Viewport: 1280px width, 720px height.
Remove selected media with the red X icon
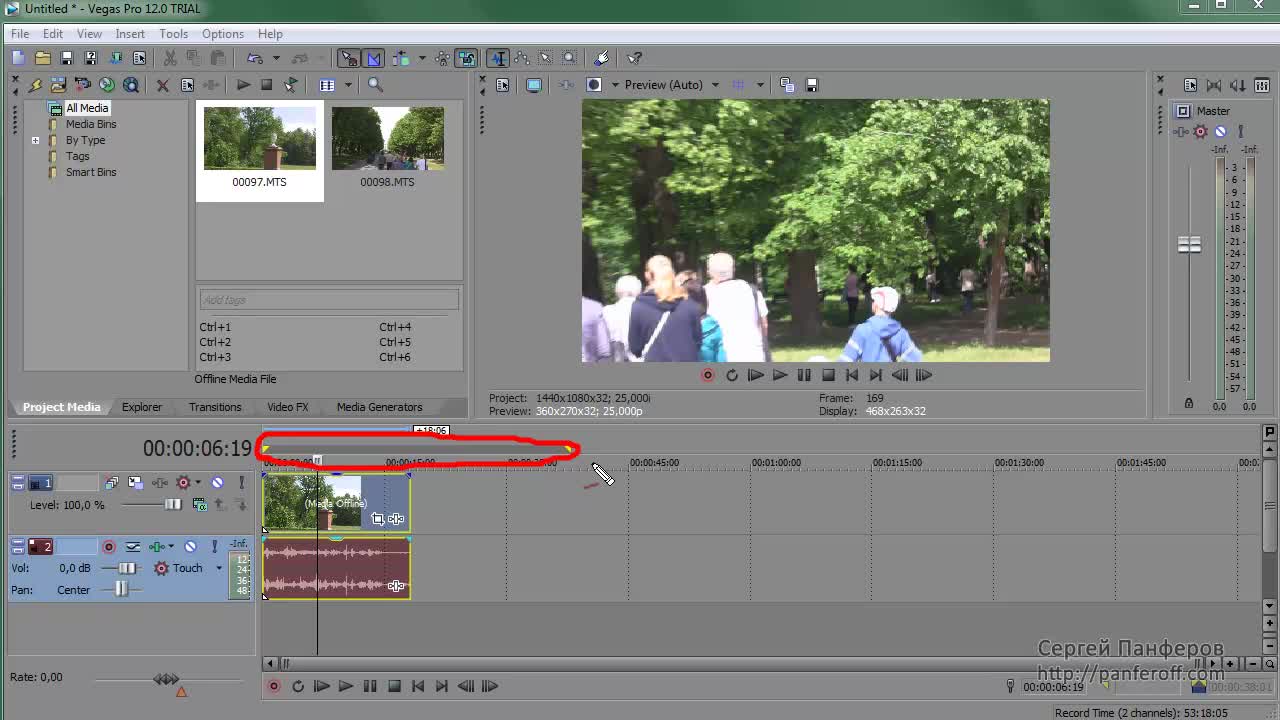162,85
